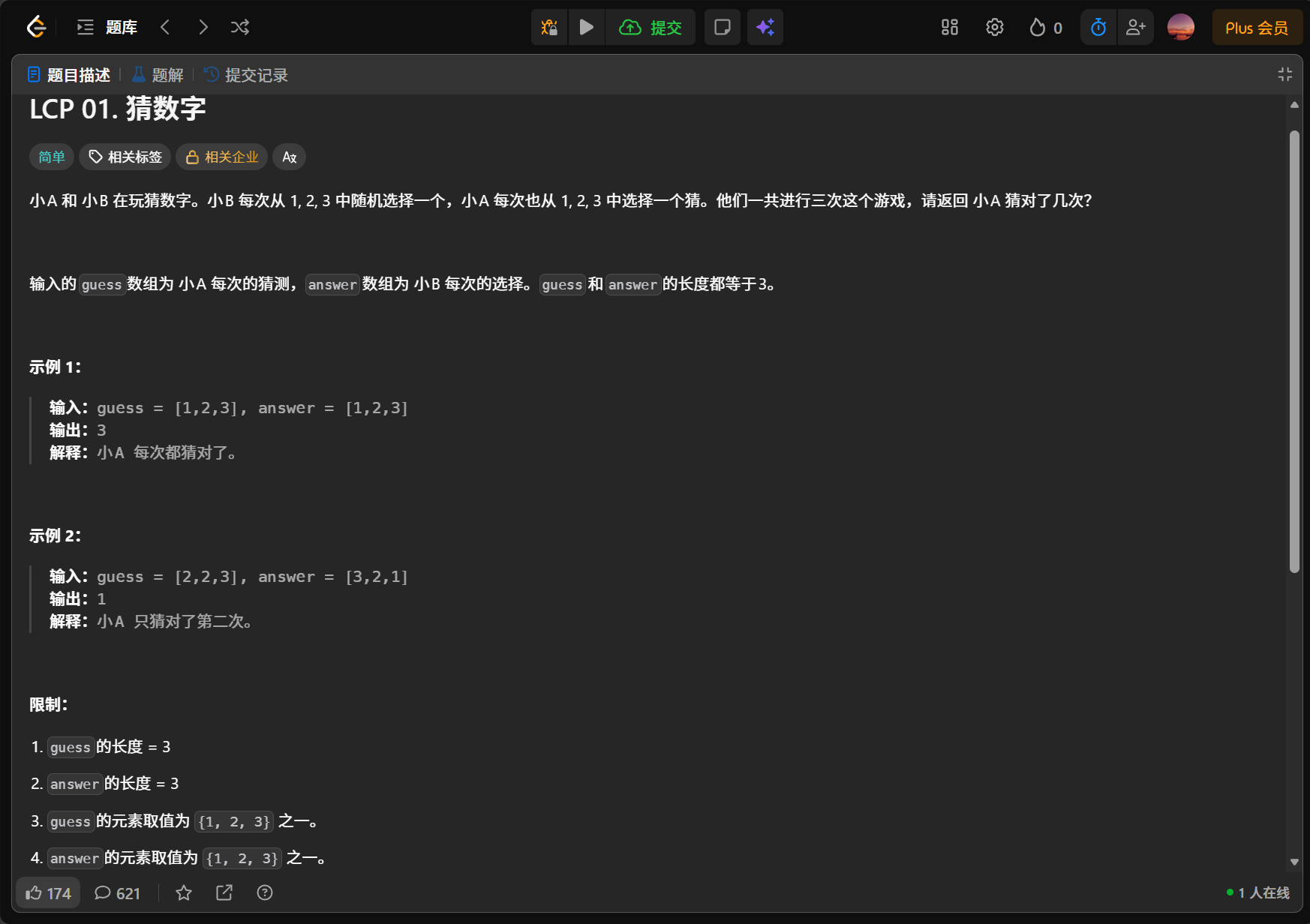Like the problem with thumbs-up 174
1310x924 pixels.
click(48, 892)
